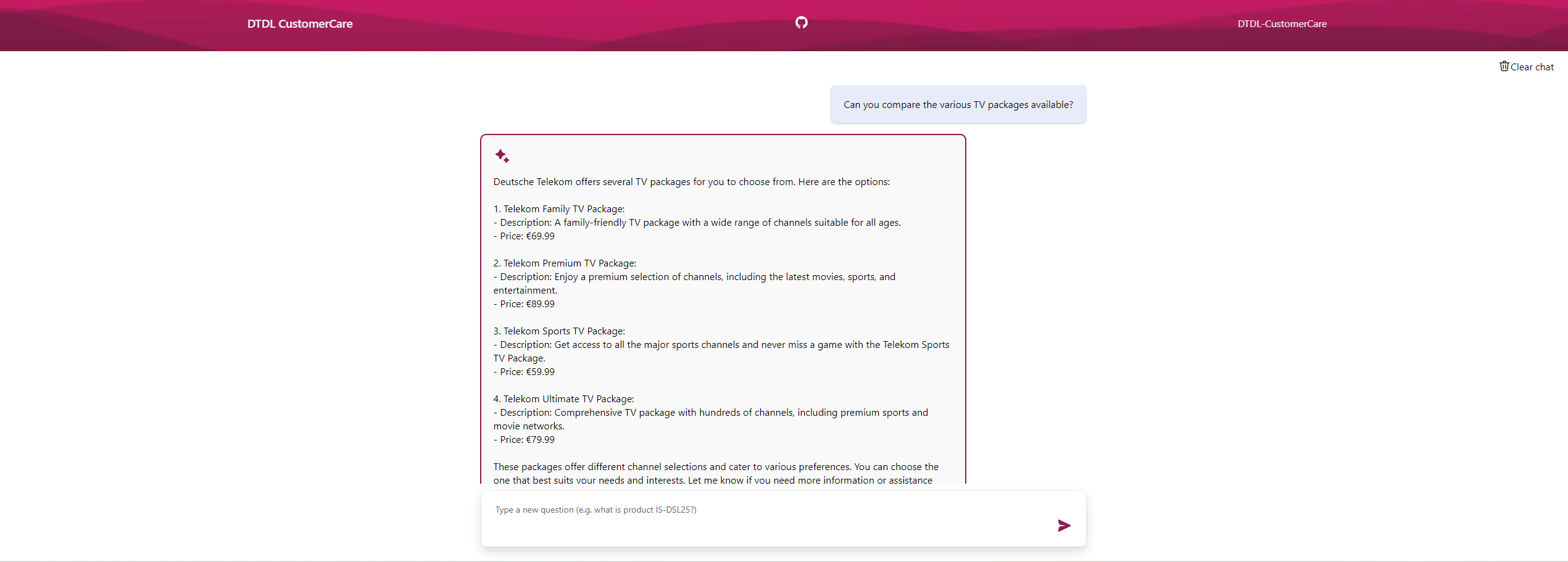Click the sparkle assistant icon in answer card
The image size is (1568, 562).
click(x=502, y=156)
